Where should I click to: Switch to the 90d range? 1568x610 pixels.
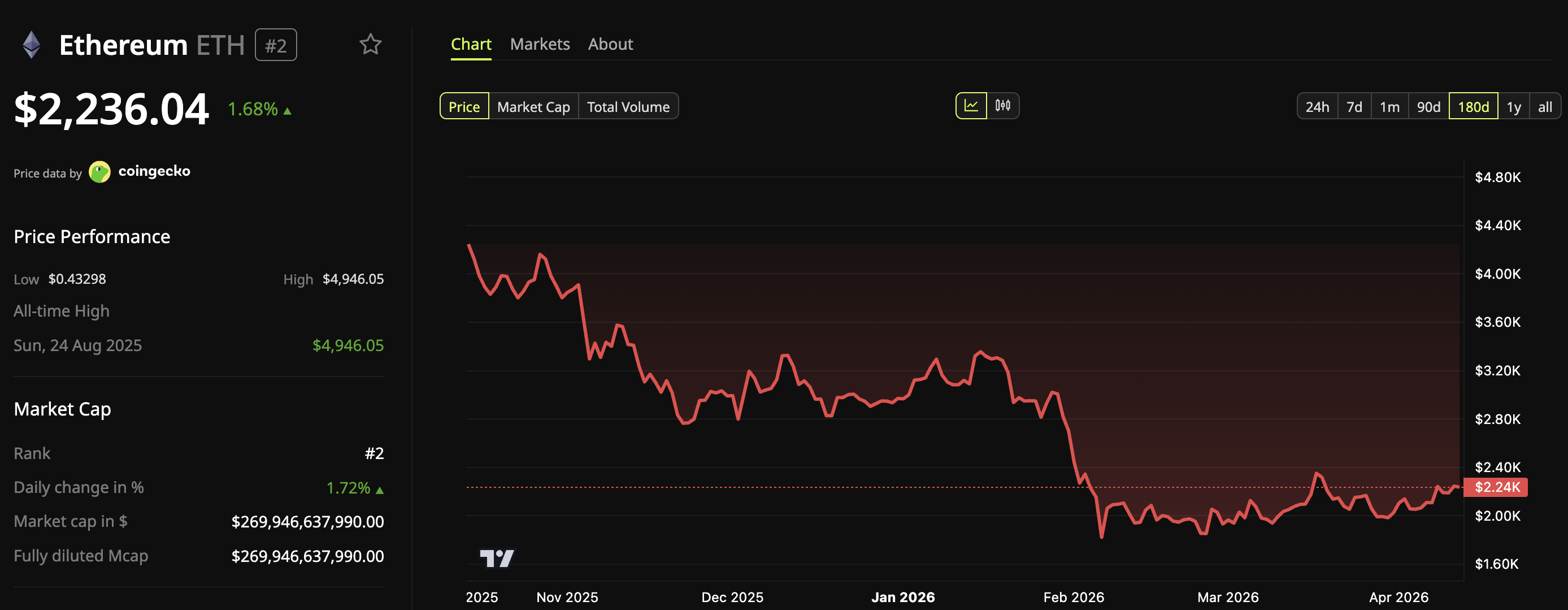[1428, 106]
